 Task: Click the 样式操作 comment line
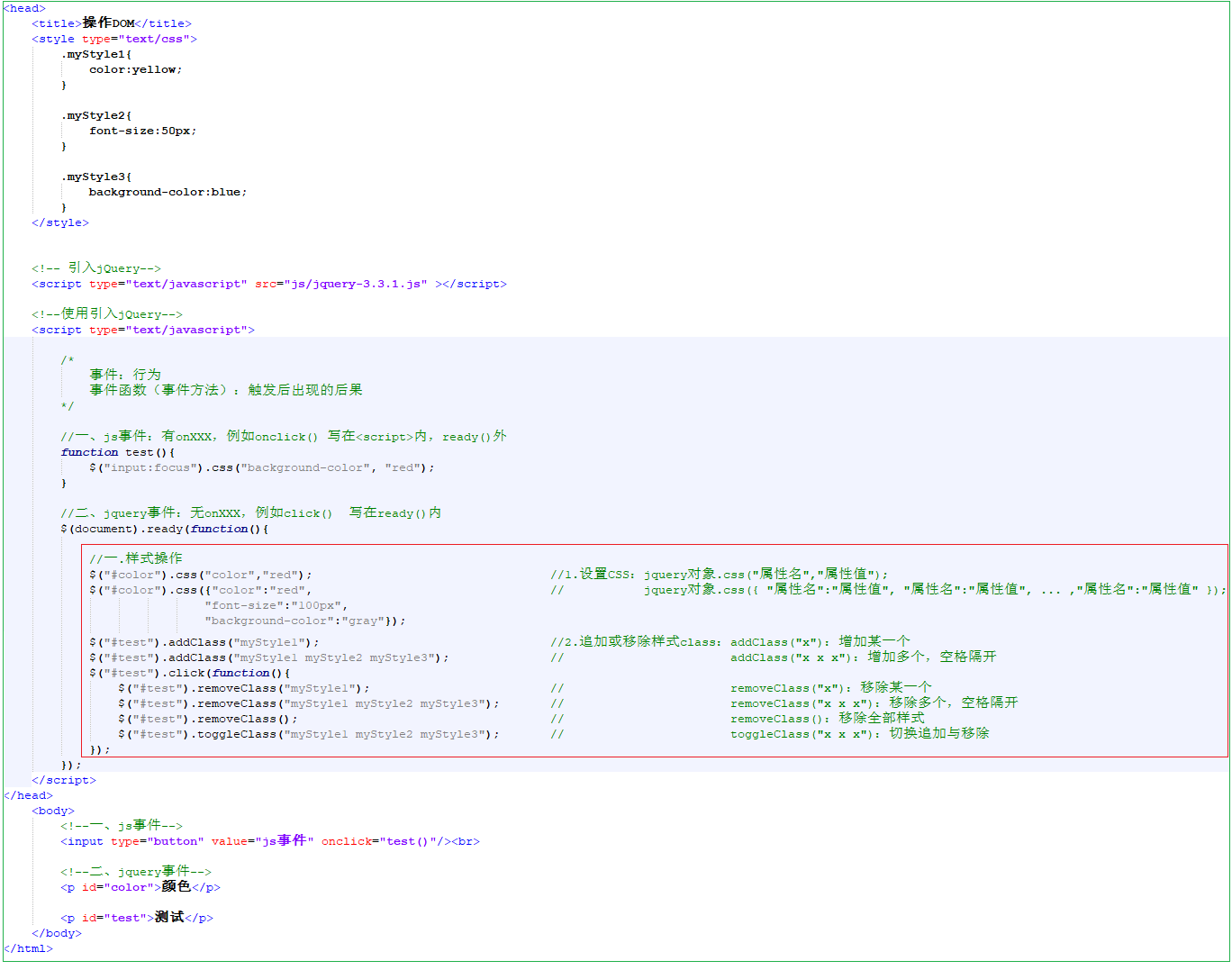[135, 558]
